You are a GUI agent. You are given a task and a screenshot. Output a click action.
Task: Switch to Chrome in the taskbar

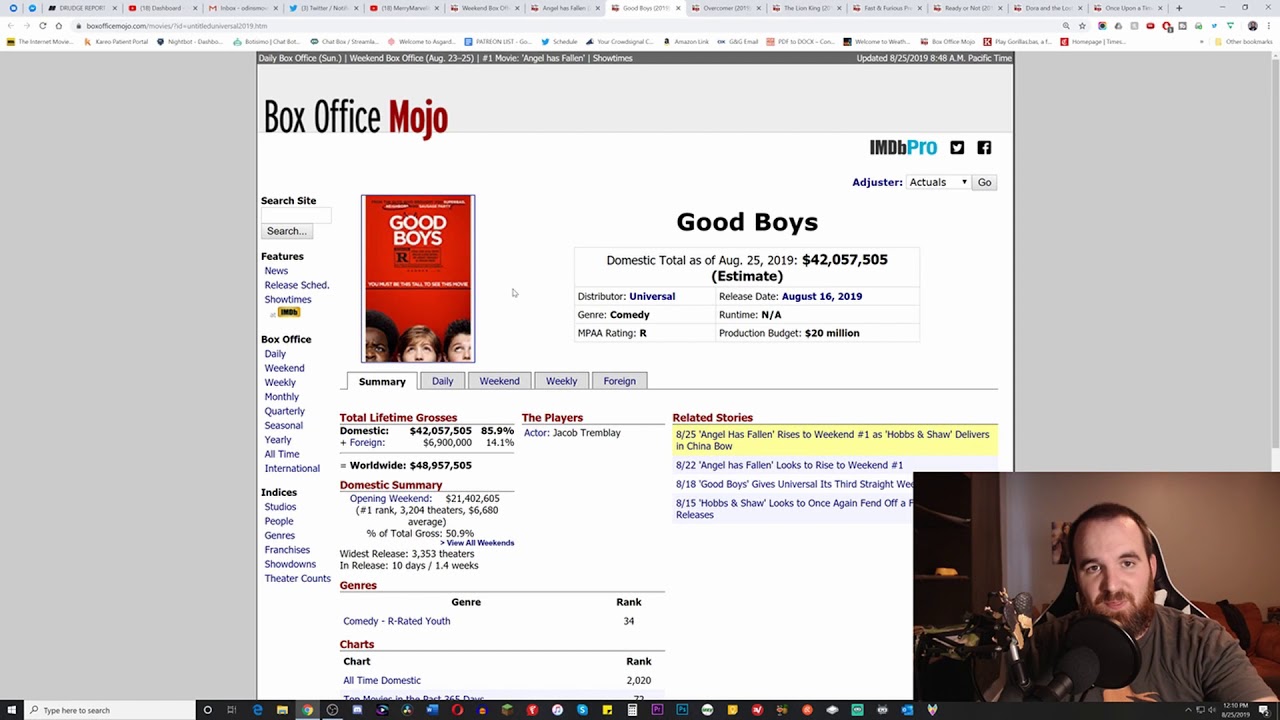[307, 710]
